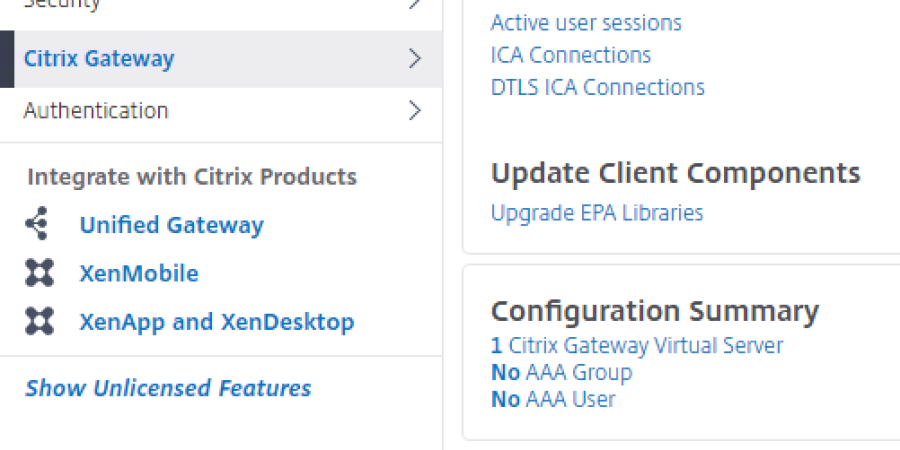Click the XenApp and XenDesktop icon
Screen dimensions: 900x450
pyautogui.click(x=39, y=322)
